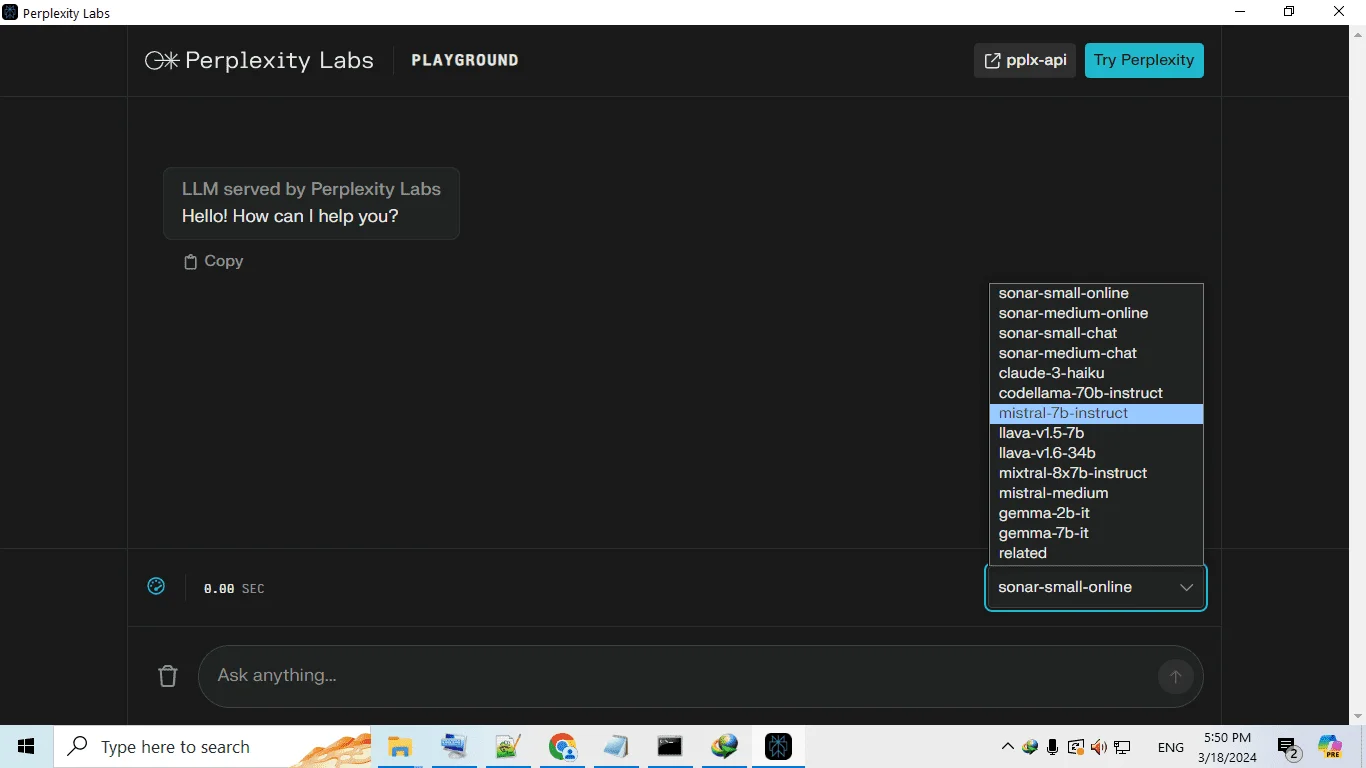Pick mixtral-8x7b-instruct from the list
The image size is (1366, 768).
click(x=1096, y=473)
